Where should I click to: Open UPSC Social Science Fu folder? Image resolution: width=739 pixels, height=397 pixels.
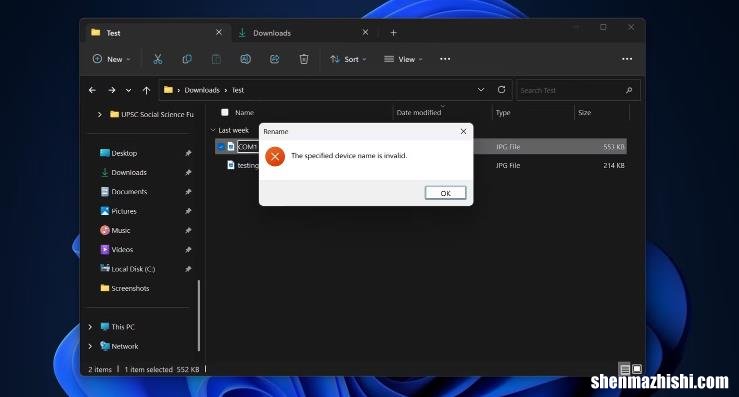click(x=152, y=114)
